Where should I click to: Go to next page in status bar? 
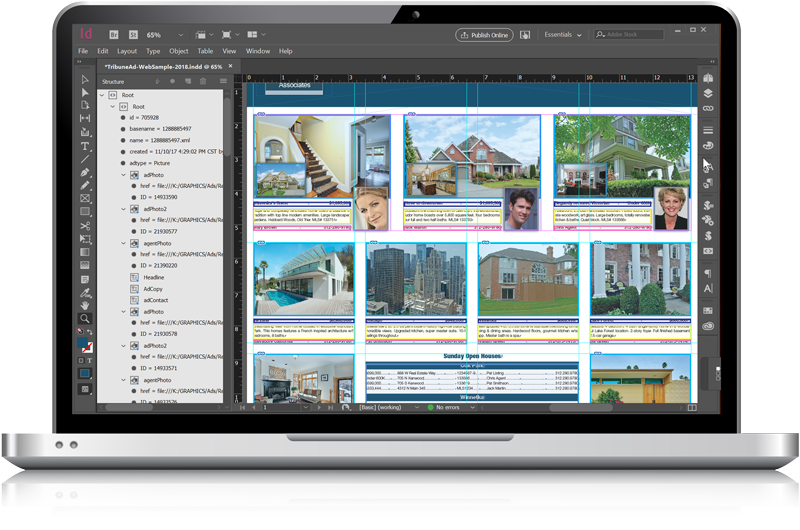319,408
